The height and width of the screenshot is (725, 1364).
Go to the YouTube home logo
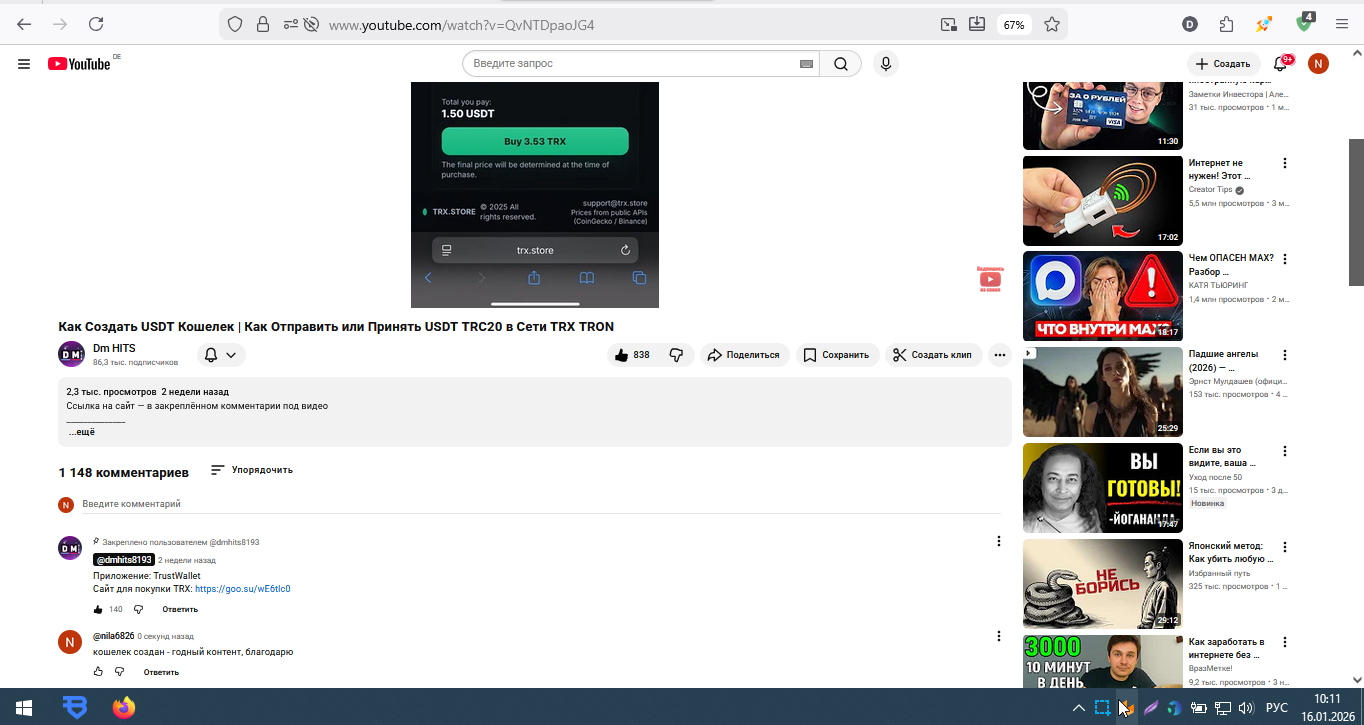pos(79,64)
